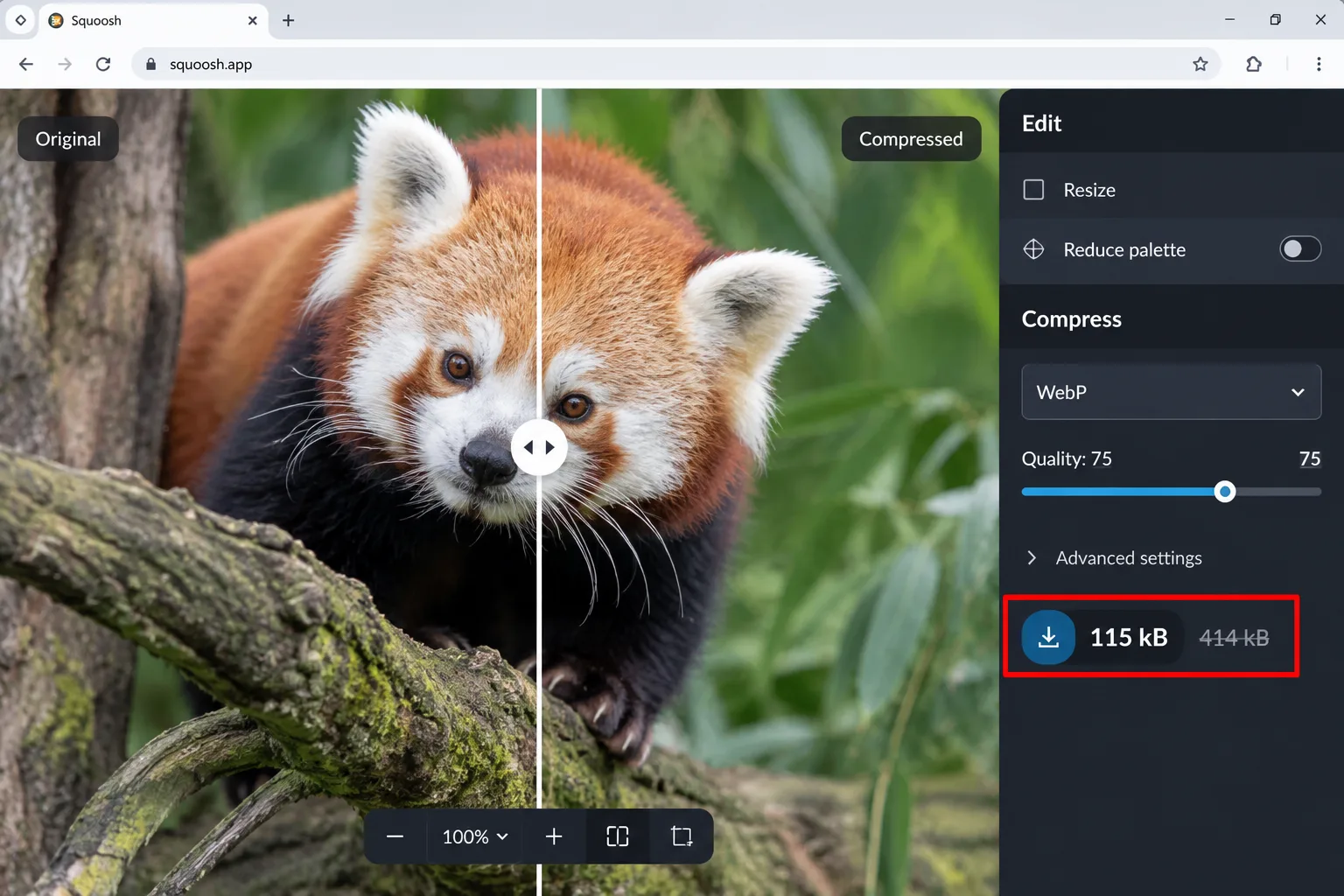Image resolution: width=1344 pixels, height=896 pixels.
Task: Zoom in with the plus icon
Action: coord(554,836)
